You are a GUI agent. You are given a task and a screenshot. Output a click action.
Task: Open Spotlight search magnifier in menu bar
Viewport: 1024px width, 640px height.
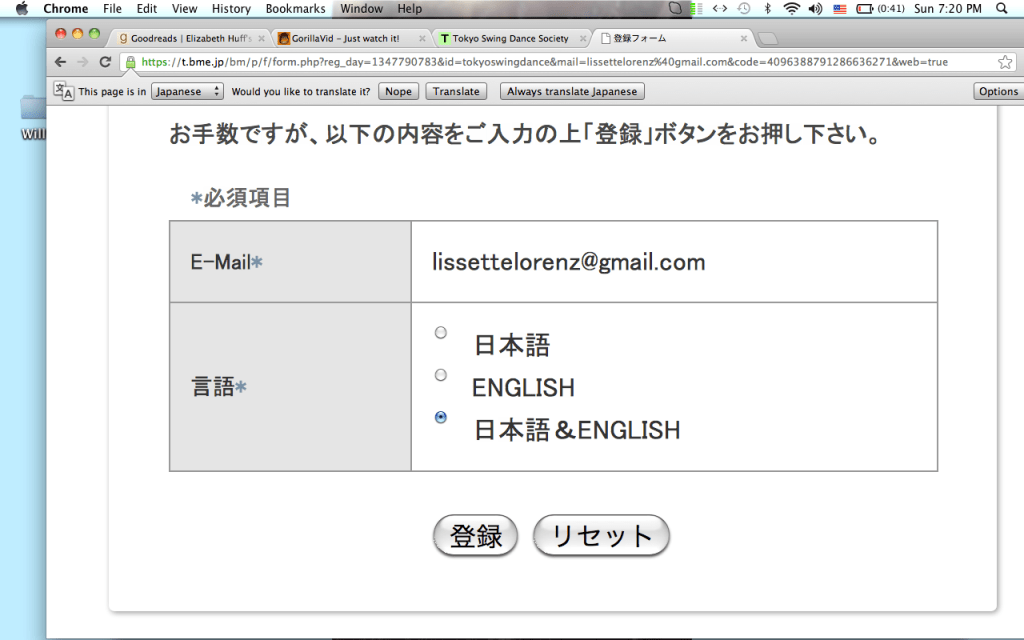[x=1003, y=9]
